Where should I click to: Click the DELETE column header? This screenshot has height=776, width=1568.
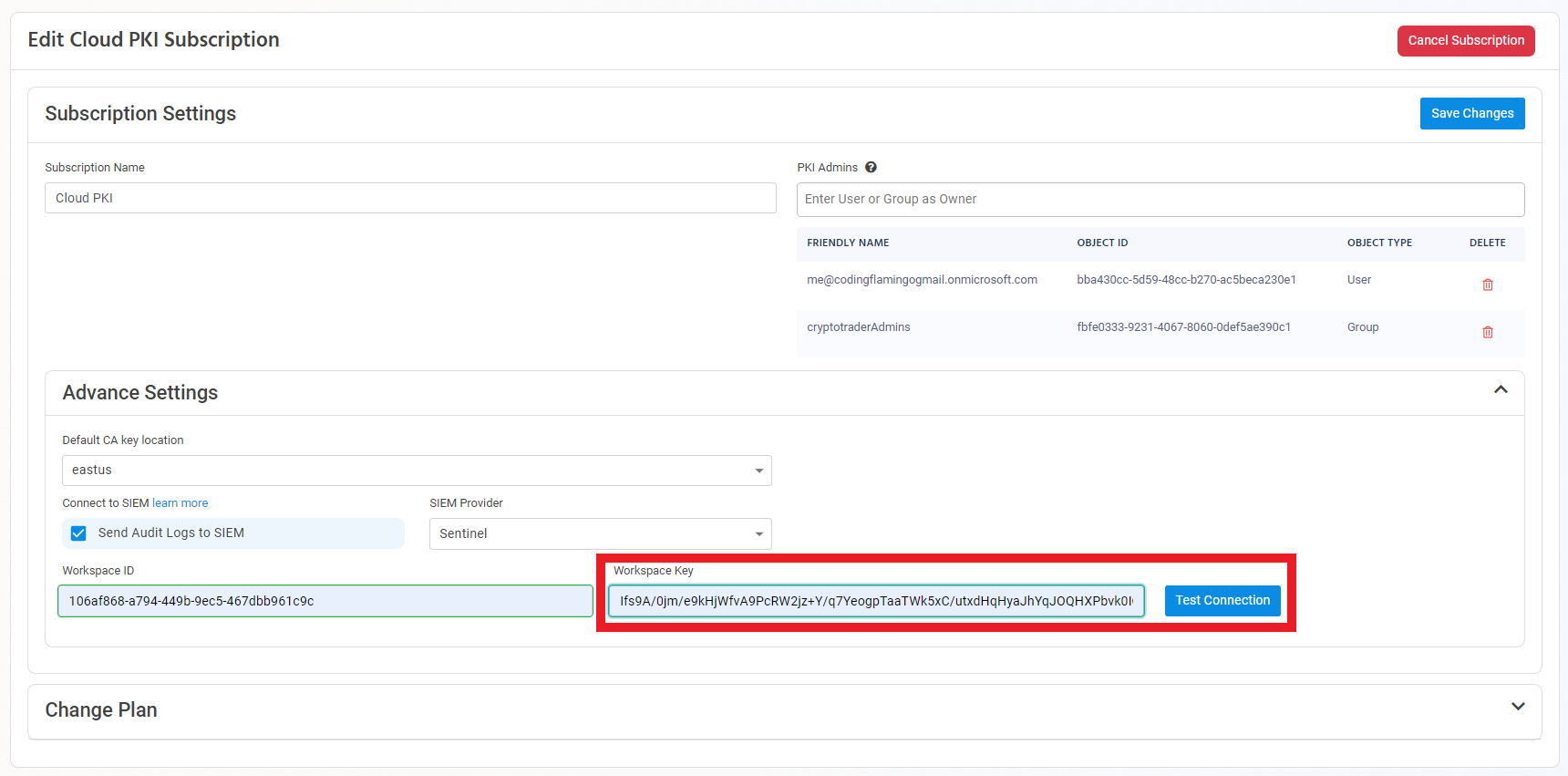(x=1487, y=243)
